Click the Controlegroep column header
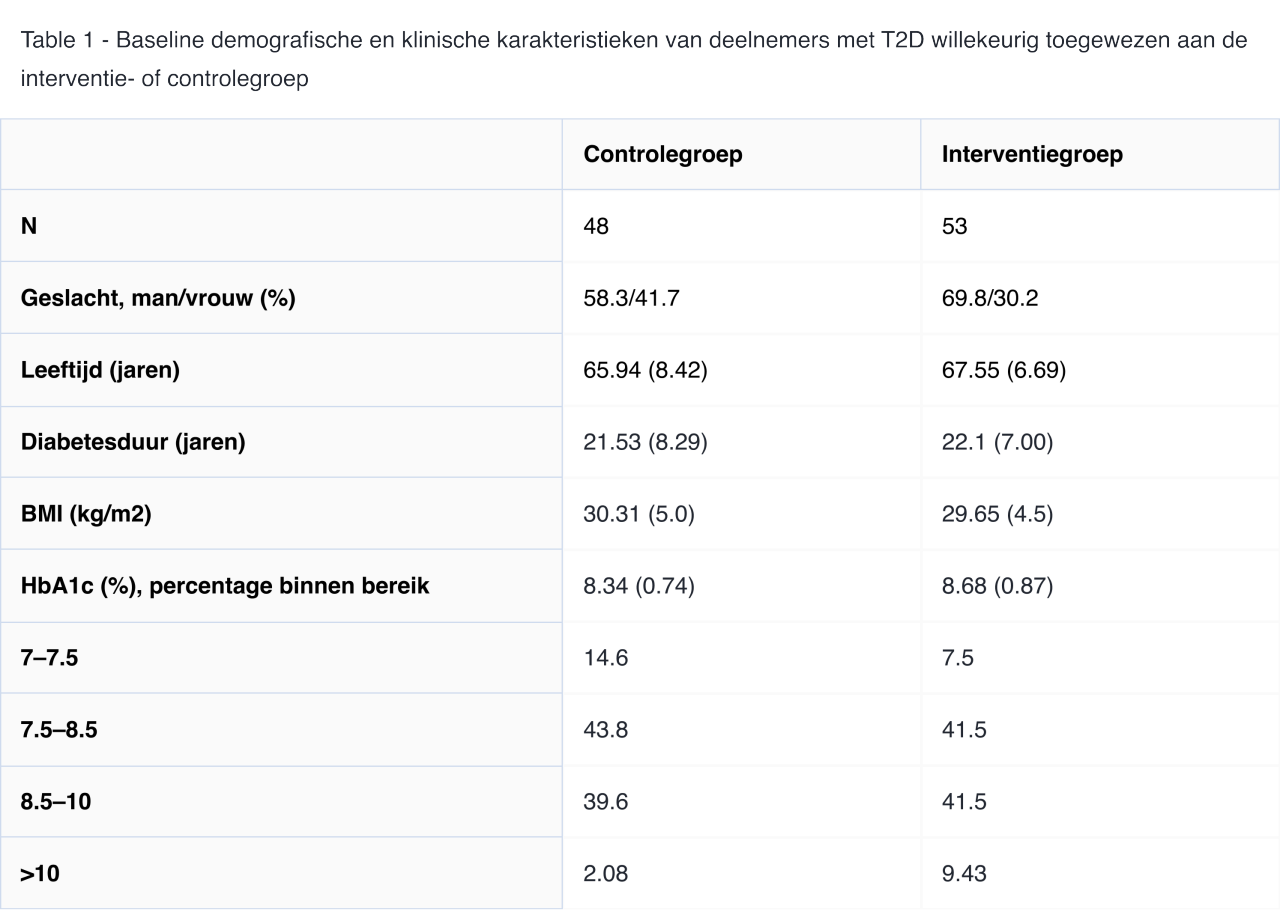Viewport: 1280px width, 912px height. 662,155
